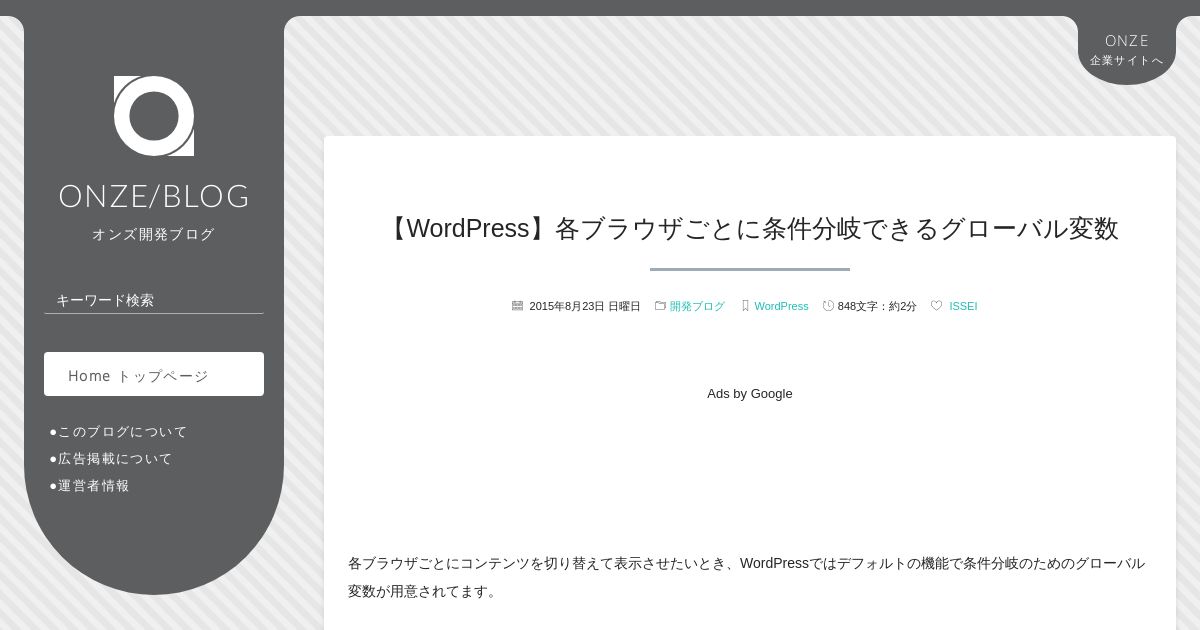Screen dimensions: 1200x630
Task: Open the ONZE/BLOG site title
Action: point(154,196)
